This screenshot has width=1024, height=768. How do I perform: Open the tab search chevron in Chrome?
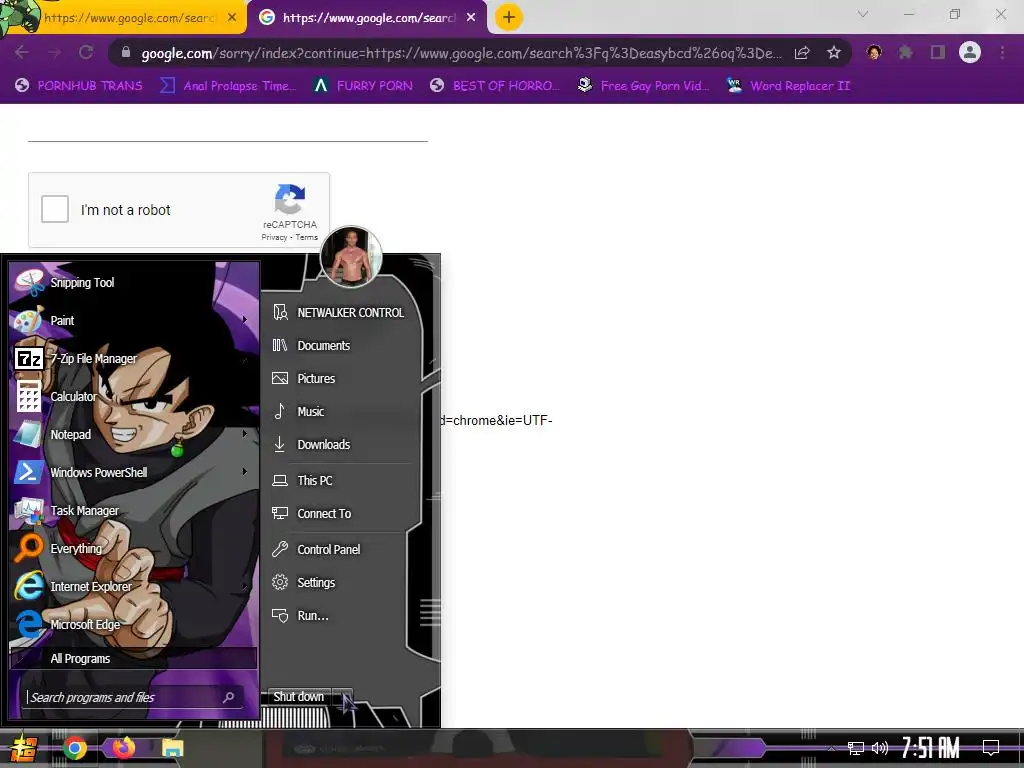tap(863, 14)
